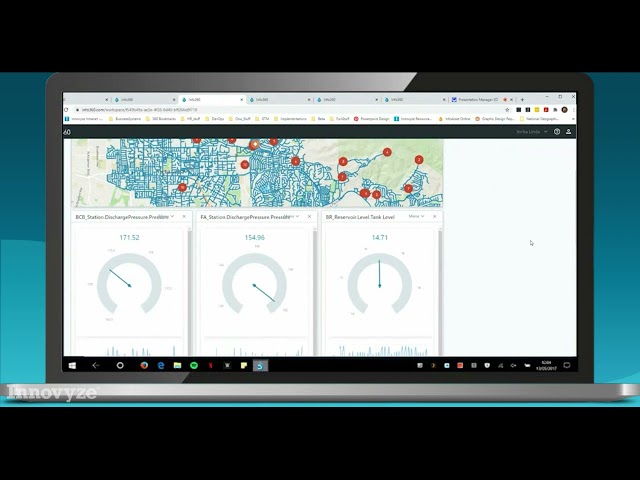
Task: Open the user account profile icon
Action: pyautogui.click(x=568, y=131)
